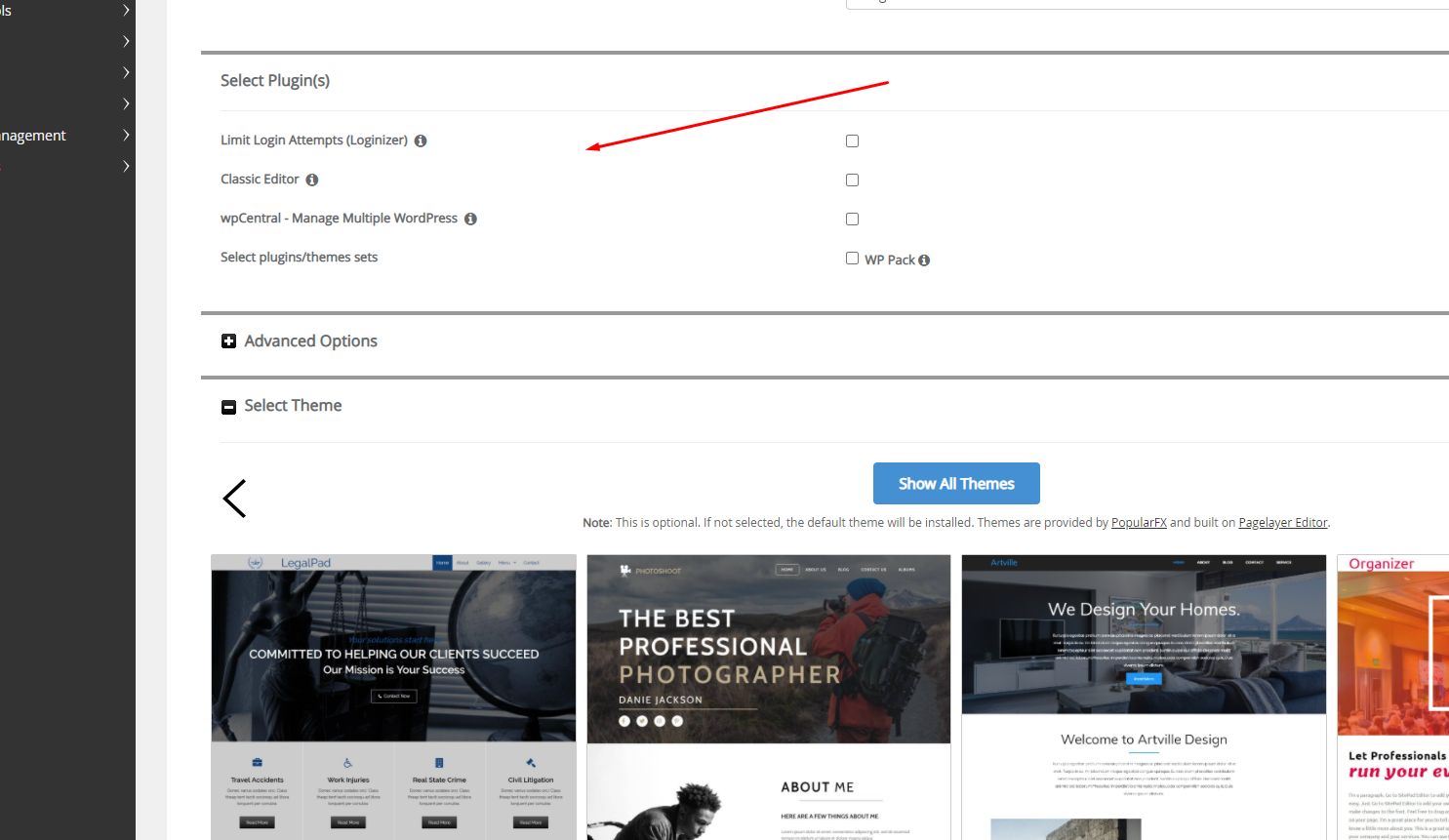Viewport: 1449px width, 840px height.
Task: Click info icon beside Classic Editor
Action: pos(312,180)
